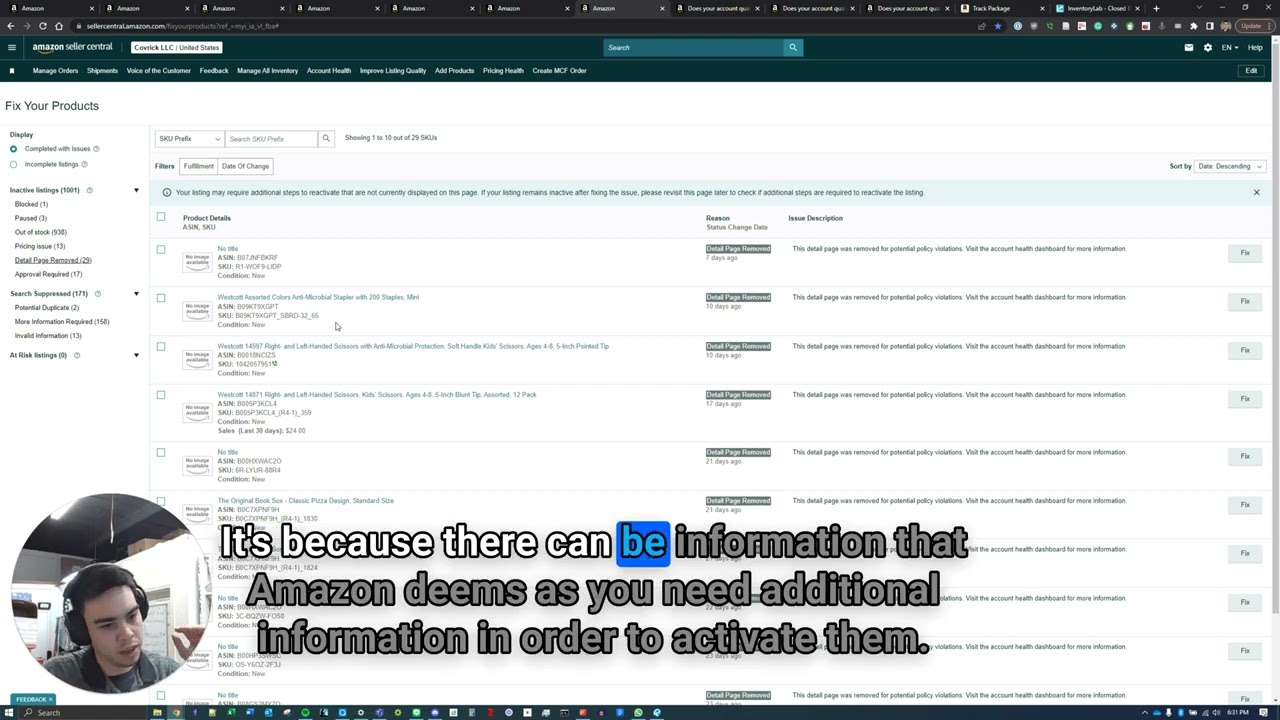The height and width of the screenshot is (720, 1280).
Task: Reload the page with browser refresh
Action: [42, 26]
